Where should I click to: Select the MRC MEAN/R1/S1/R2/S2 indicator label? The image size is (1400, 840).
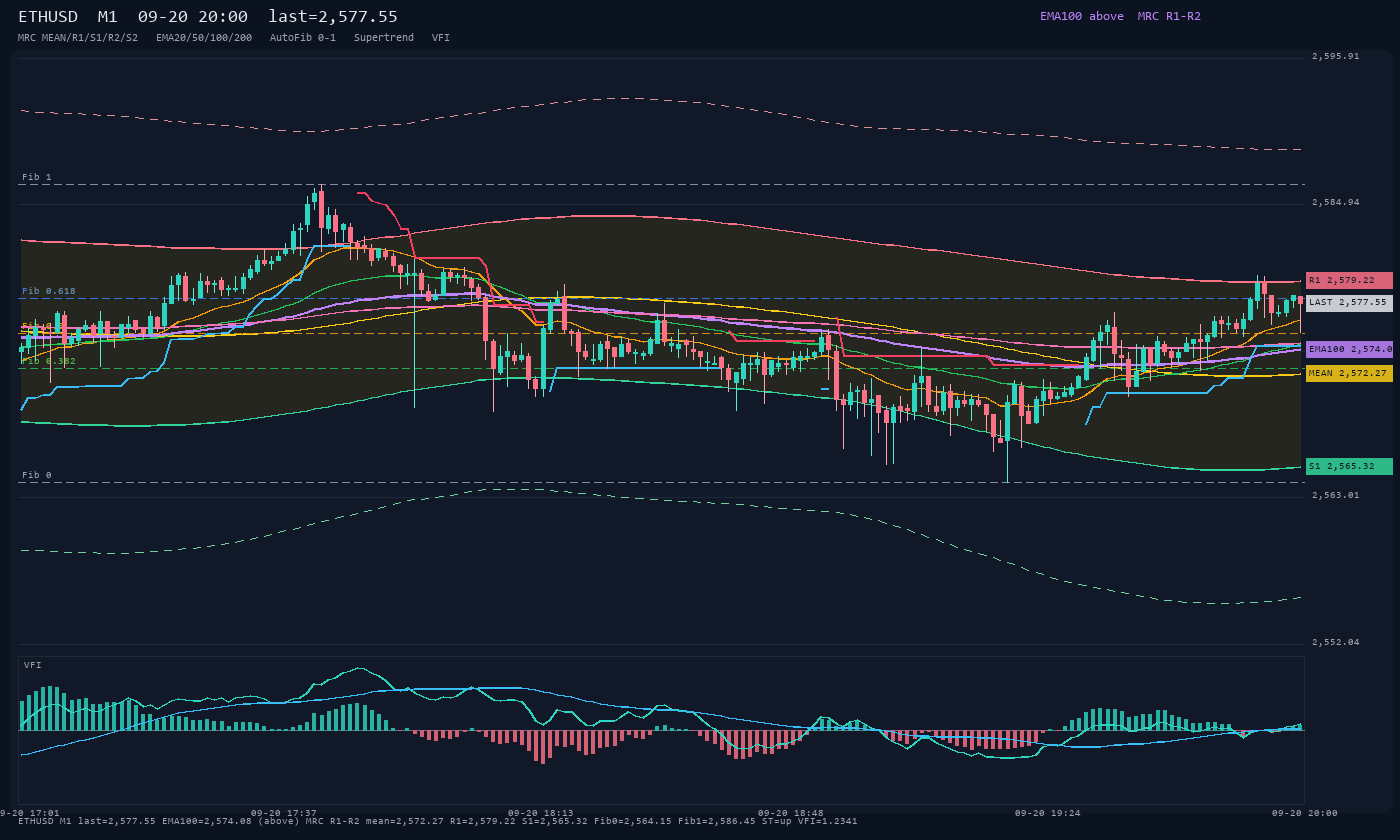coord(78,37)
